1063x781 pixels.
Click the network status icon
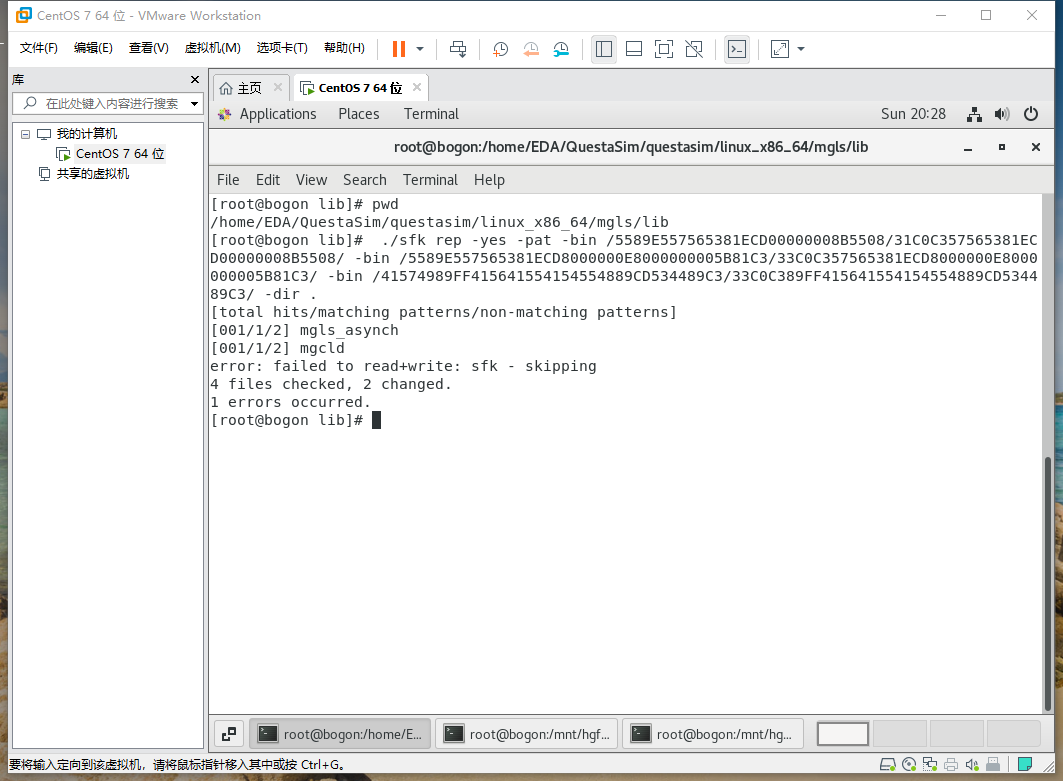point(974,114)
